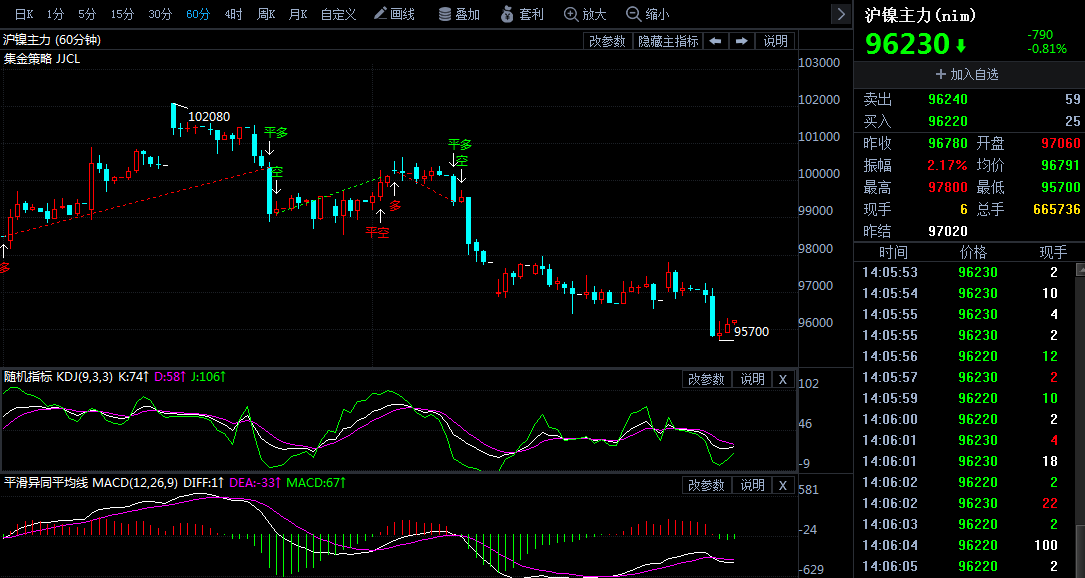Close the KDJ indicator panel

[x=783, y=379]
